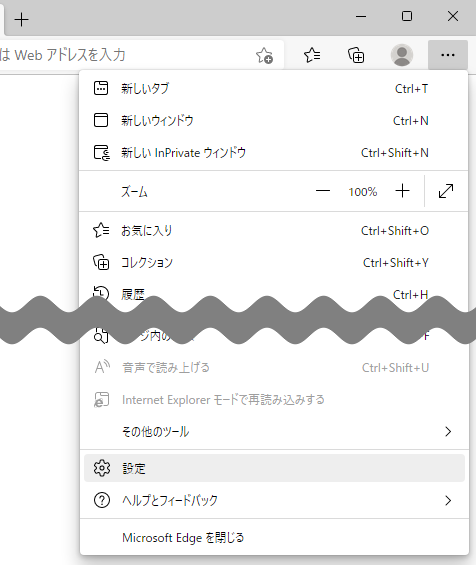Open the Collections toolbar icon
476x565 pixels.
tap(356, 55)
